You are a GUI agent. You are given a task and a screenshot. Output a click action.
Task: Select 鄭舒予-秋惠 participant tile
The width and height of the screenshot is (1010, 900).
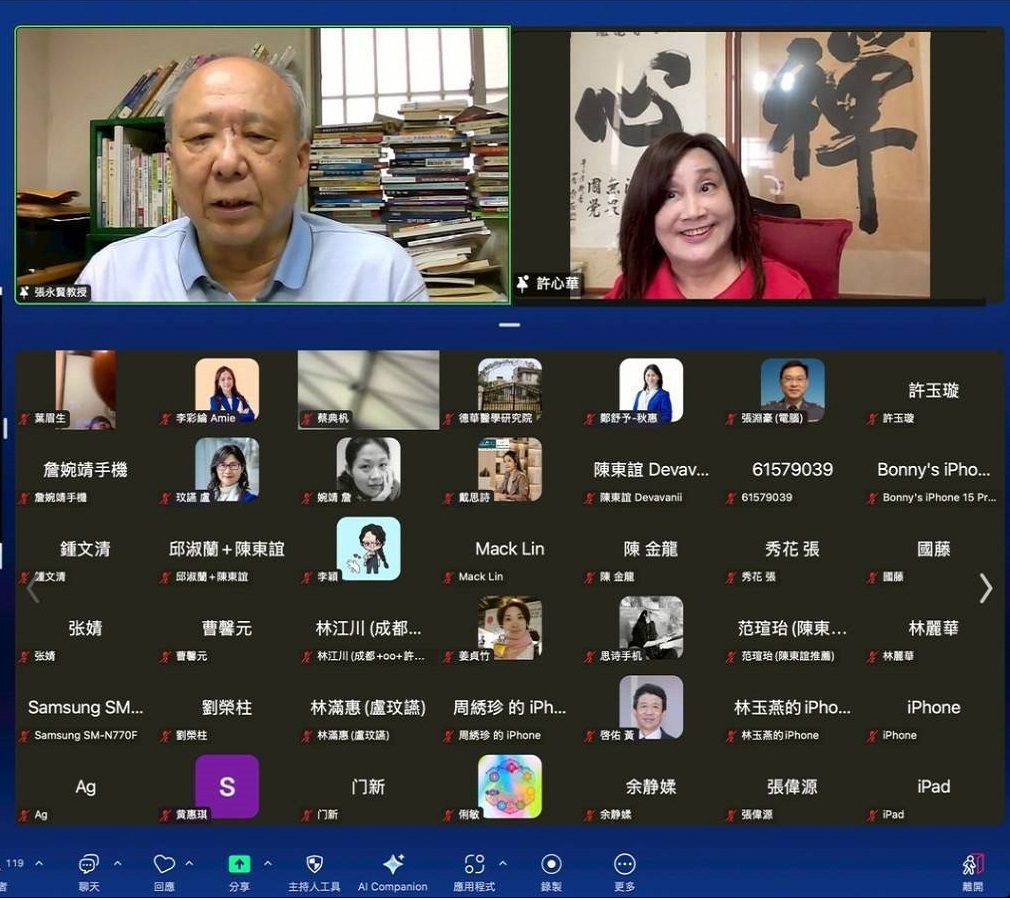click(651, 390)
